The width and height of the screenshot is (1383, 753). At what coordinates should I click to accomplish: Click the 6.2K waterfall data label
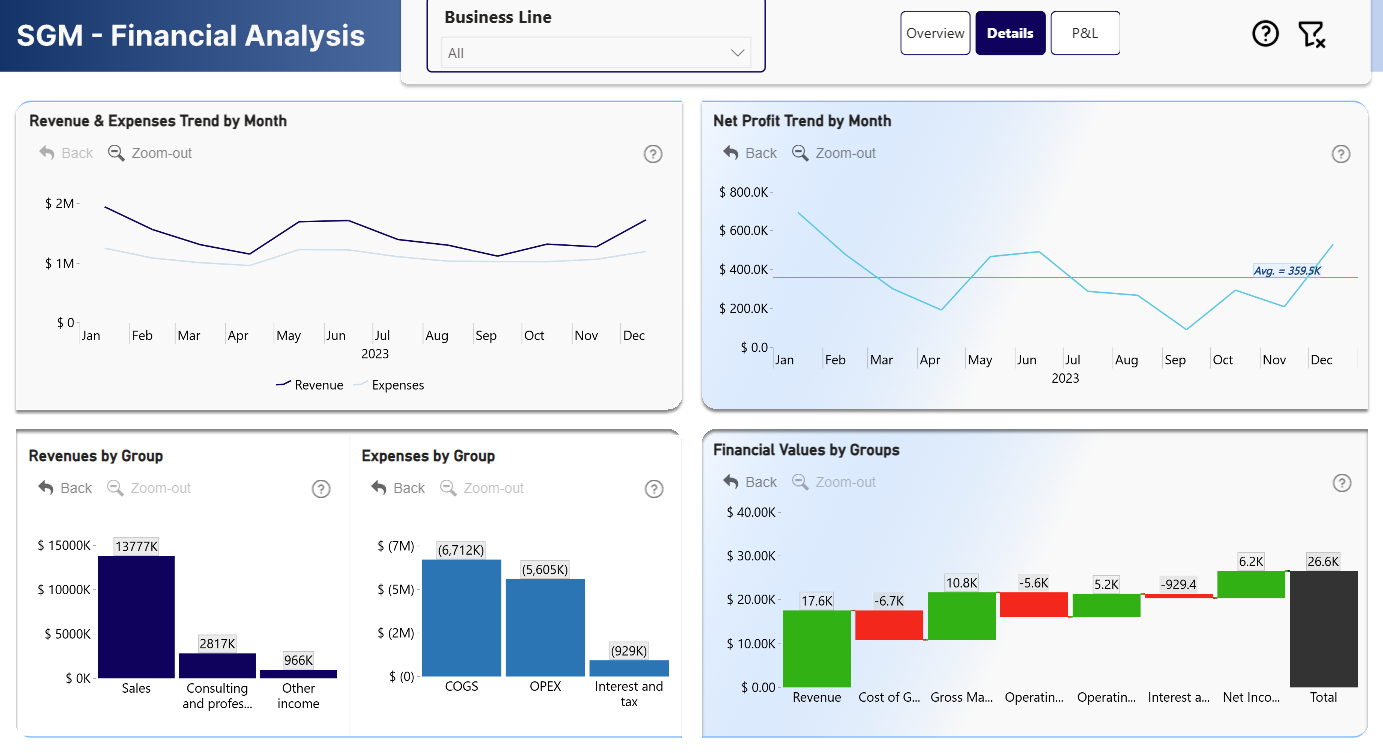pyautogui.click(x=1251, y=562)
